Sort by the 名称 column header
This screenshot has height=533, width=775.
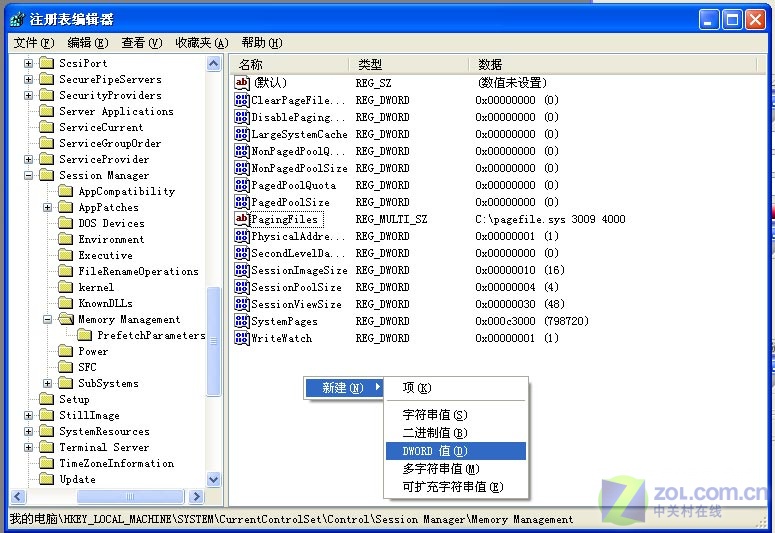point(290,64)
